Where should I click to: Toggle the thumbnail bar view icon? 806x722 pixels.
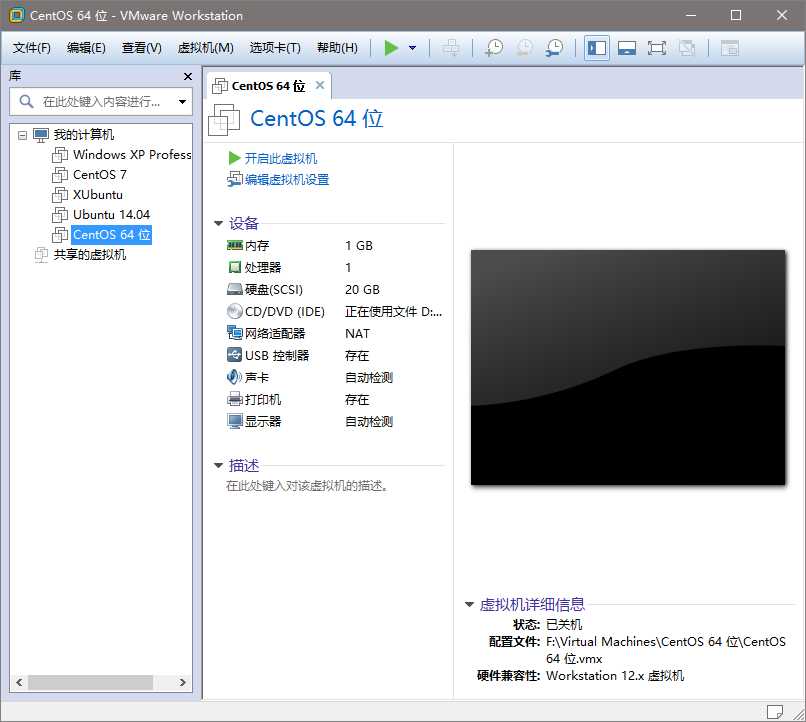627,48
